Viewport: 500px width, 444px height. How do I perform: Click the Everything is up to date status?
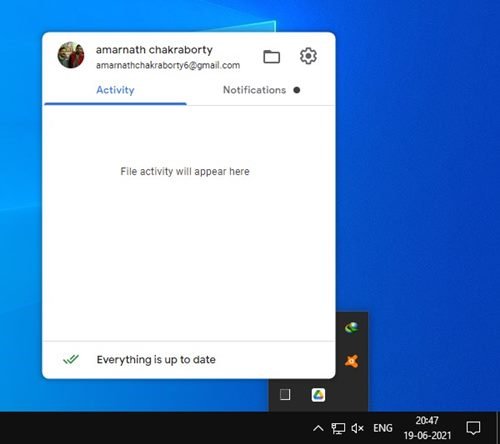[x=156, y=360]
